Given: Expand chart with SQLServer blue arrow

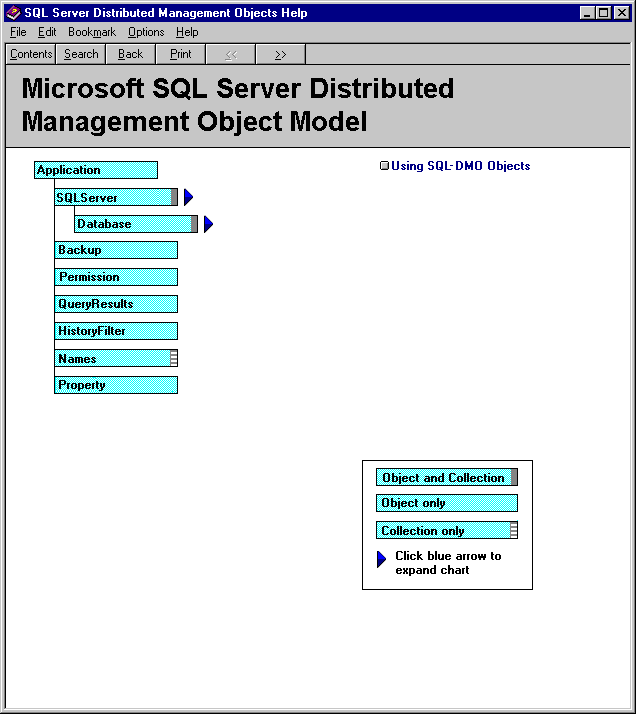Looking at the screenshot, I should click(x=188, y=197).
